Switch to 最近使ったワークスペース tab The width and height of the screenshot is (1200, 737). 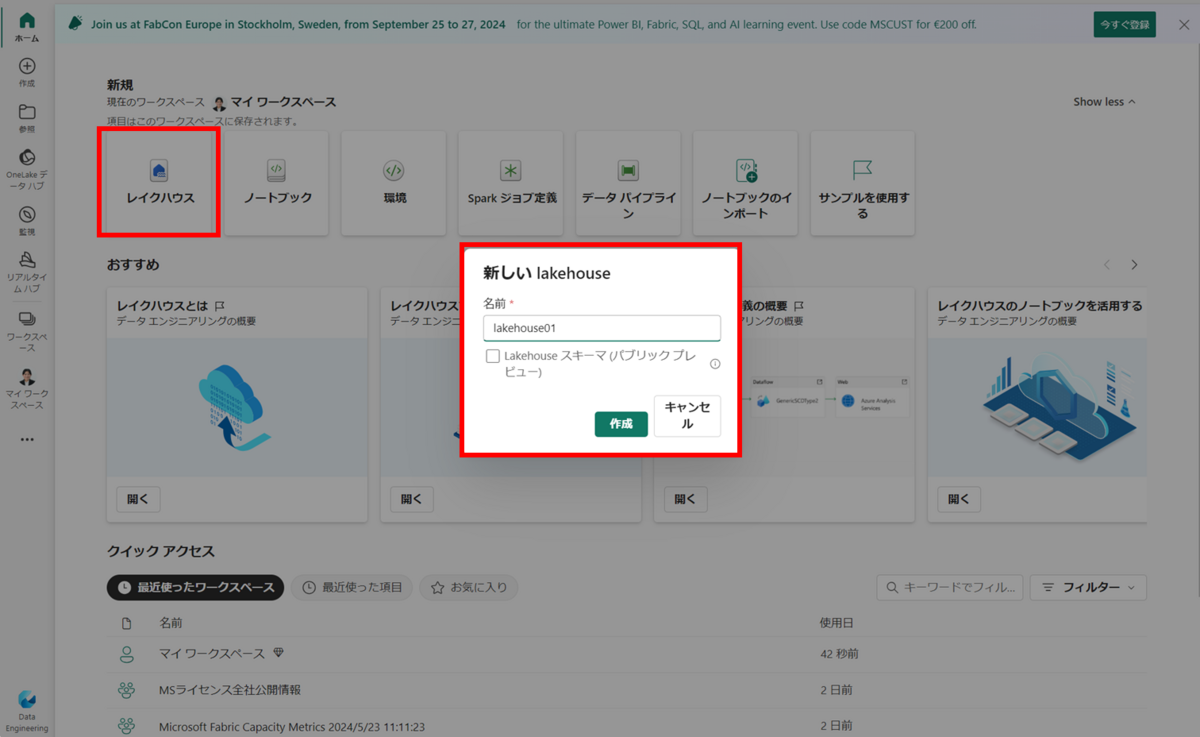click(196, 588)
